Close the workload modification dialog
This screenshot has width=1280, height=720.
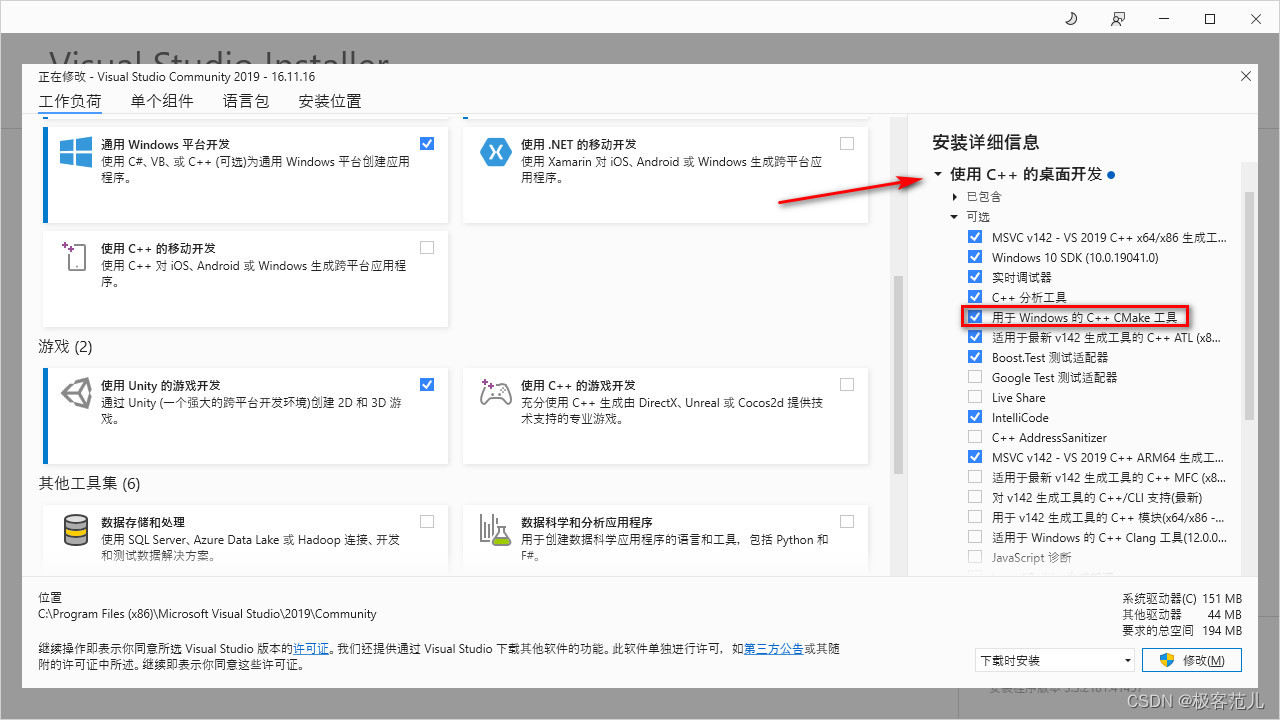1245,76
